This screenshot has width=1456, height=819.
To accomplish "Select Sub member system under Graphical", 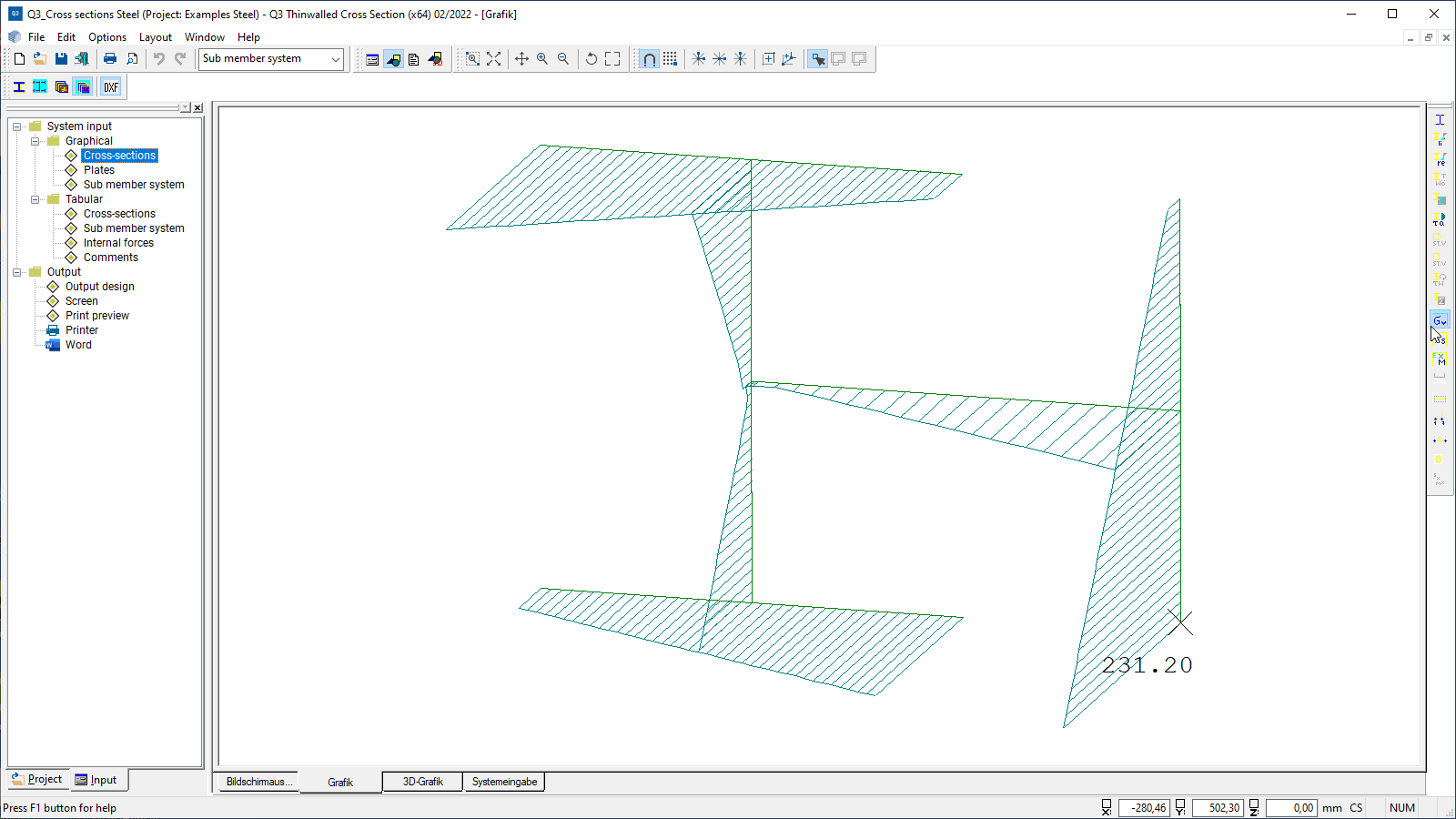I will pyautogui.click(x=134, y=185).
